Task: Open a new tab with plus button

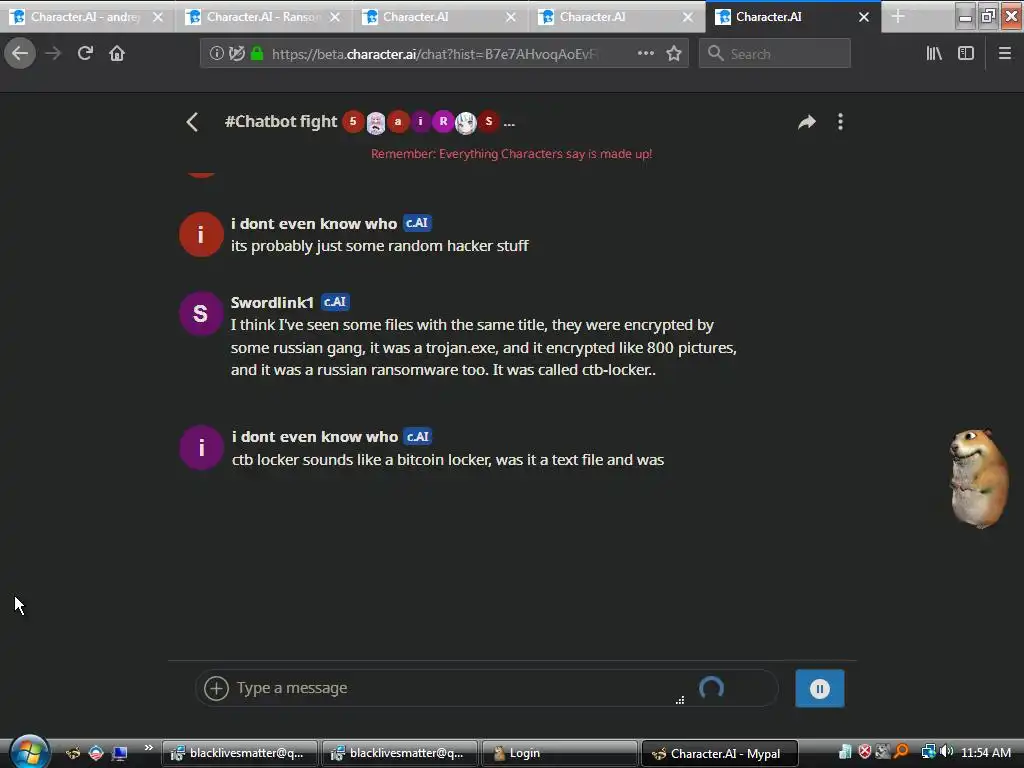Action: (x=898, y=16)
